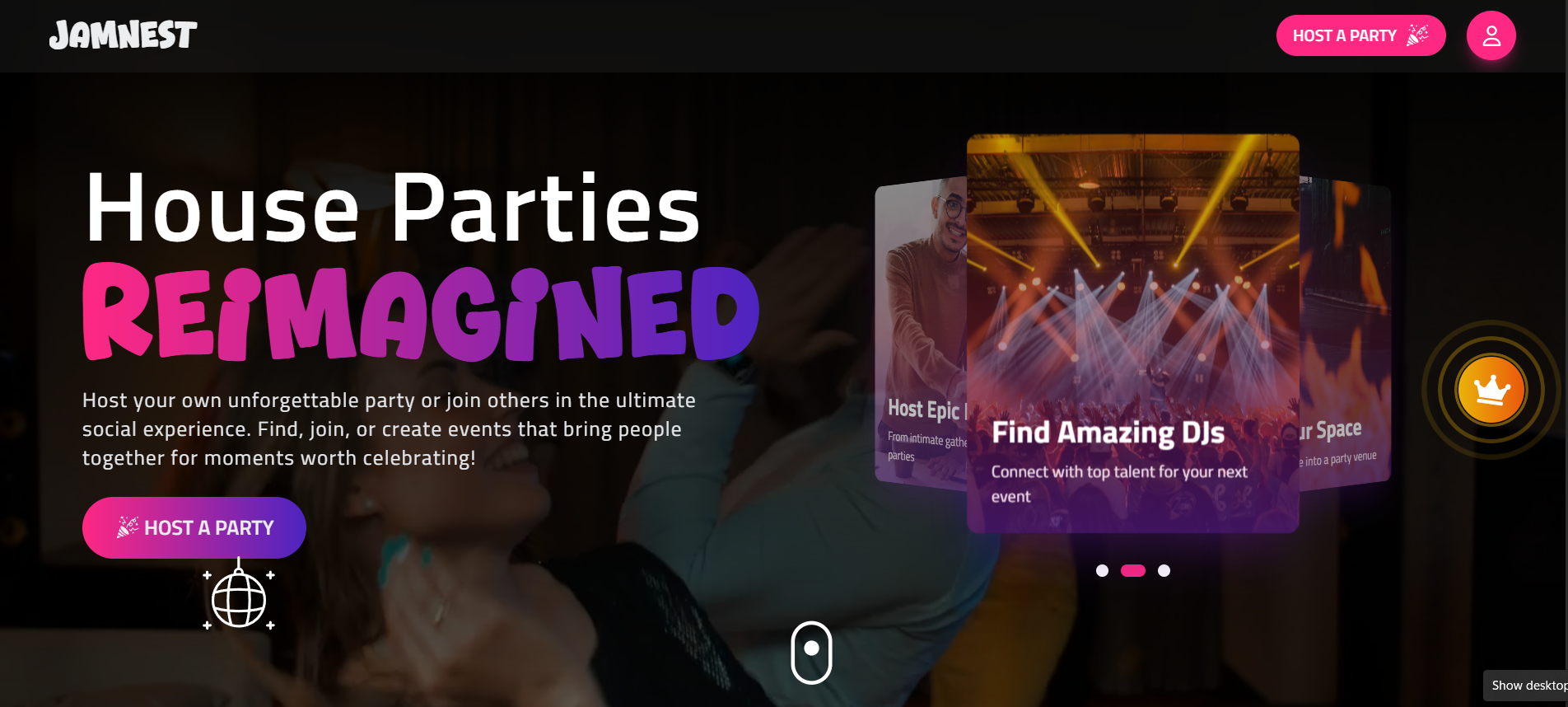1568x707 pixels.
Task: Click the JAMNEST logo
Action: coord(123,35)
